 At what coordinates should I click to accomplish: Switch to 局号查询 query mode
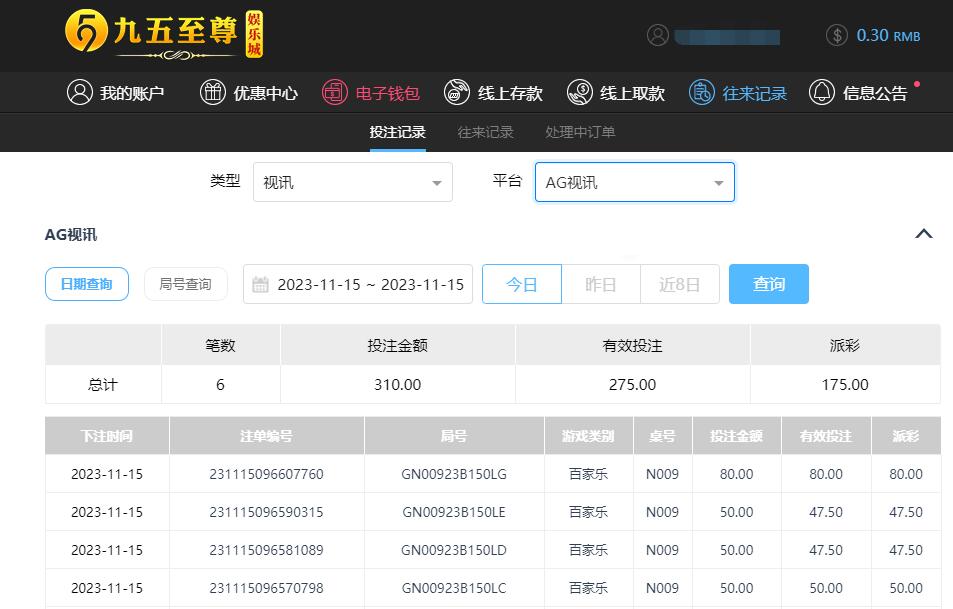(185, 284)
